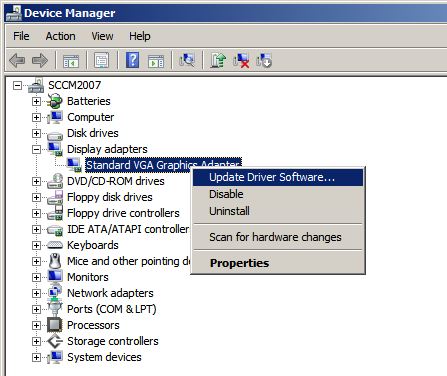This screenshot has width=447, height=376.
Task: Select the Display adapters label
Action: pos(107,149)
